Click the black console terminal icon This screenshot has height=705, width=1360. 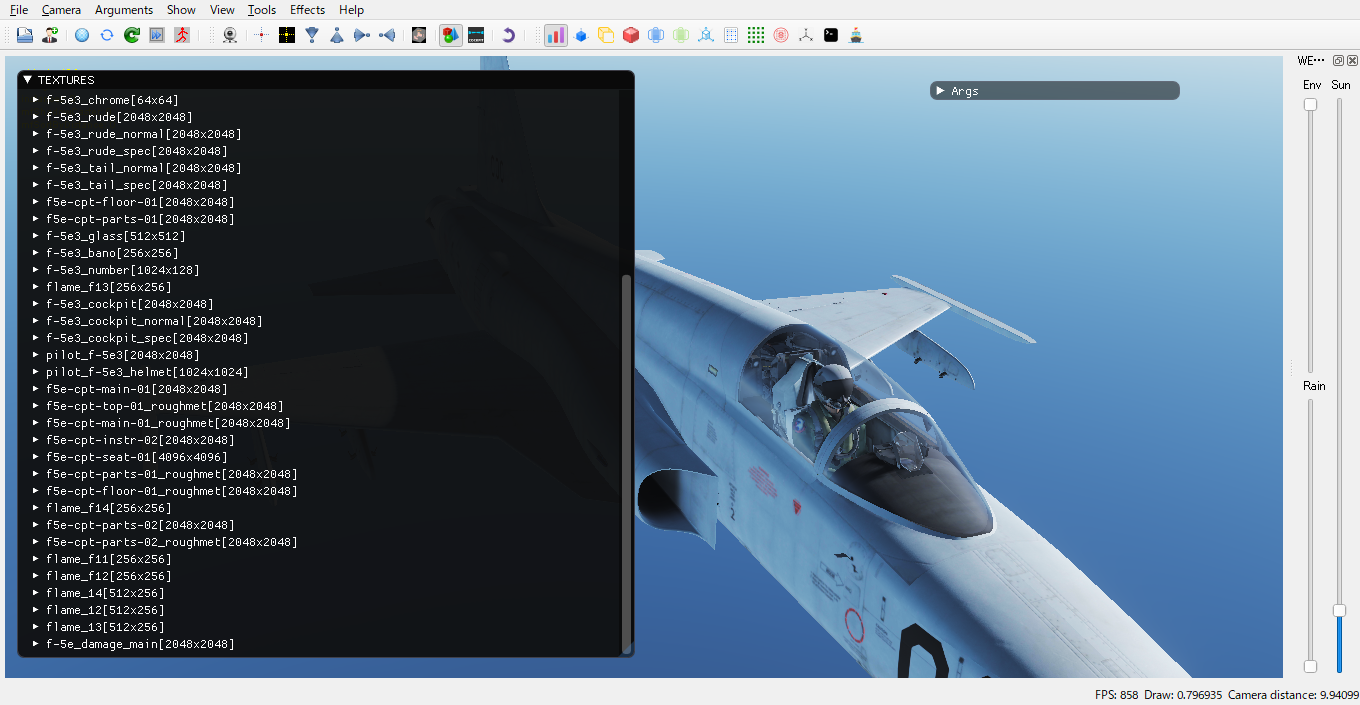coord(831,35)
